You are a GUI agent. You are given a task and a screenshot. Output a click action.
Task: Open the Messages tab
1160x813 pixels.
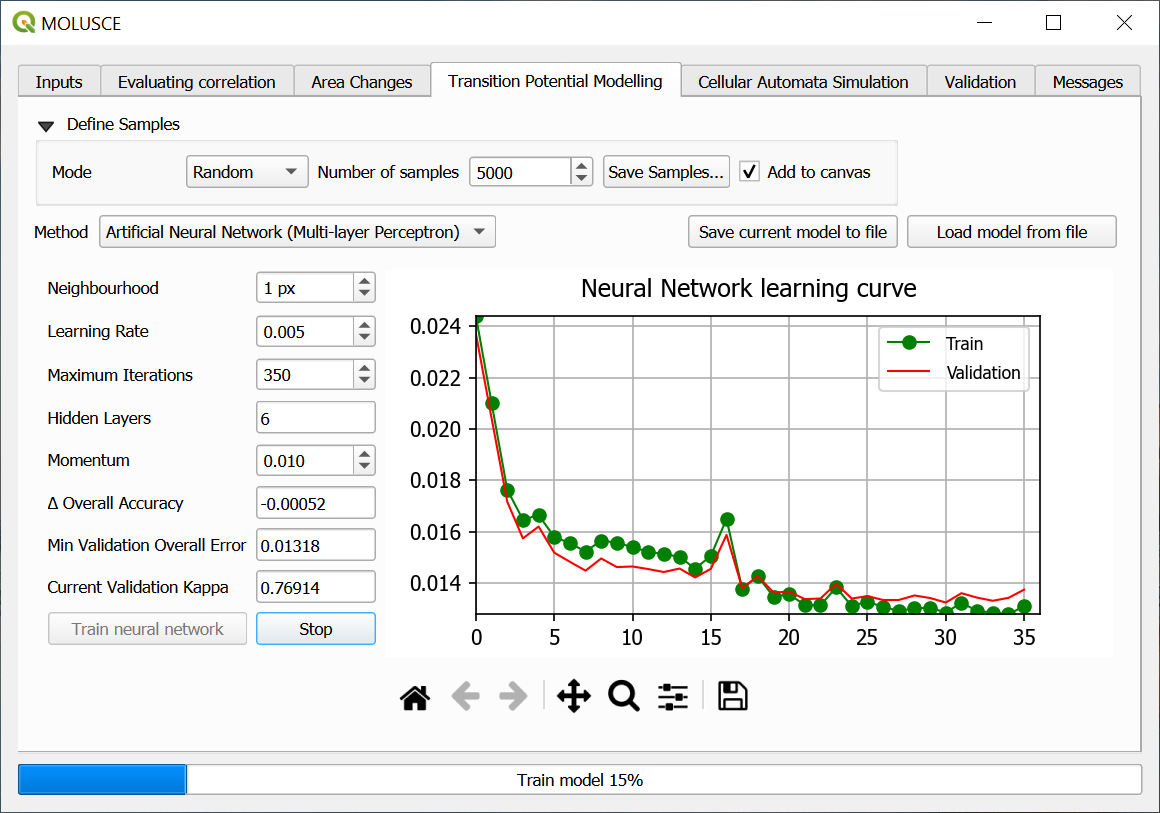1088,81
